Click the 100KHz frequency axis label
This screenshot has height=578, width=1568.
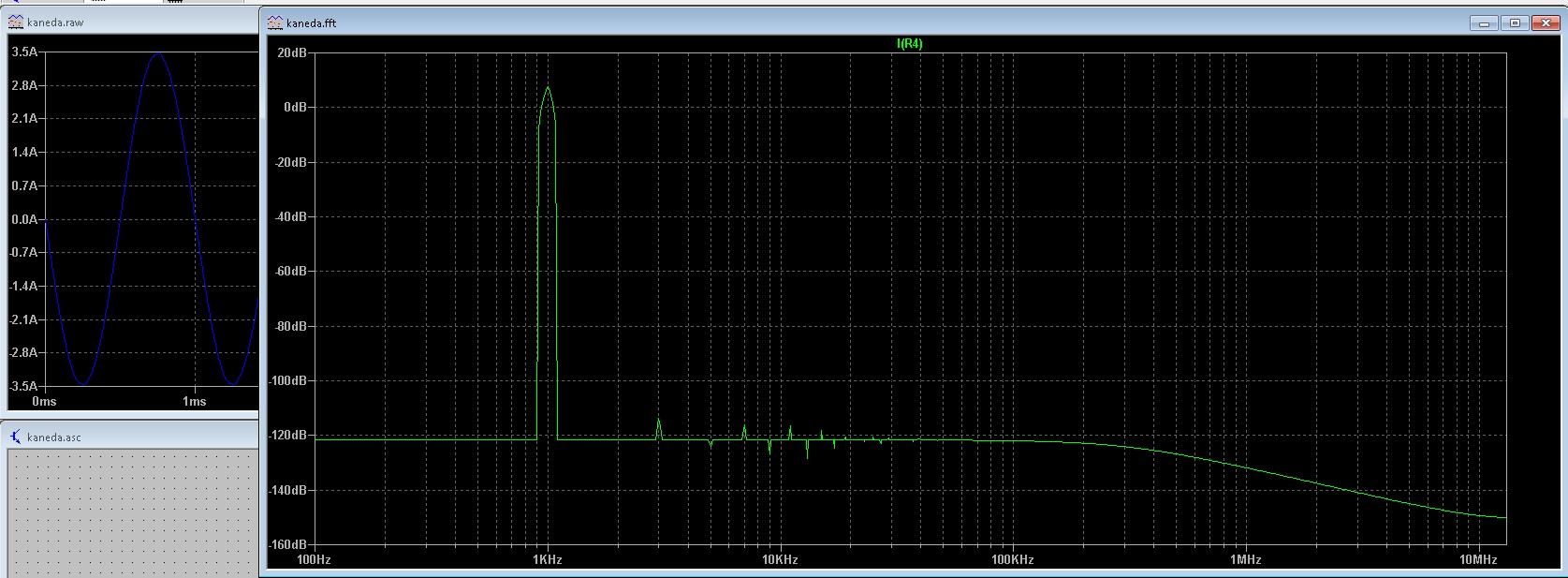(x=1012, y=559)
